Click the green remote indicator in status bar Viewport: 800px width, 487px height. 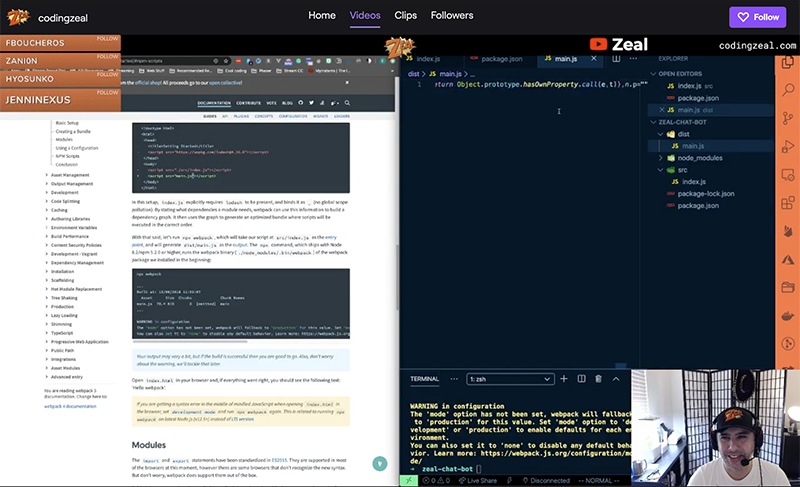click(408, 480)
